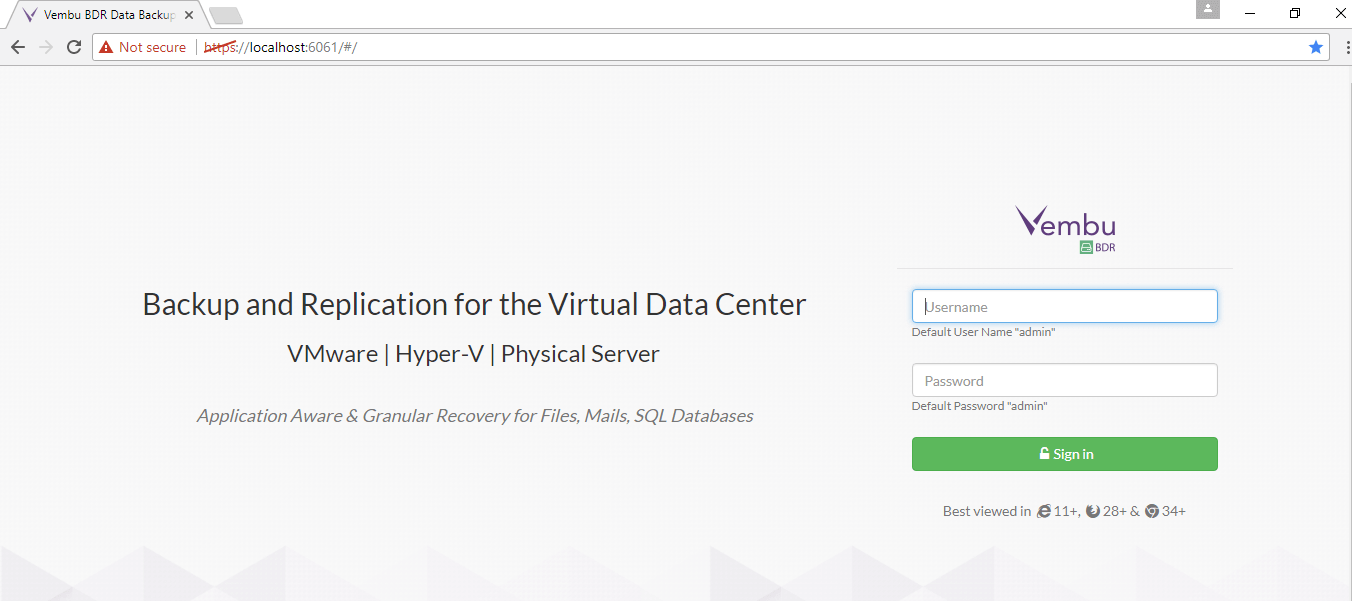
Task: Click the Internet Explorer icon beside 11+
Action: click(1044, 511)
